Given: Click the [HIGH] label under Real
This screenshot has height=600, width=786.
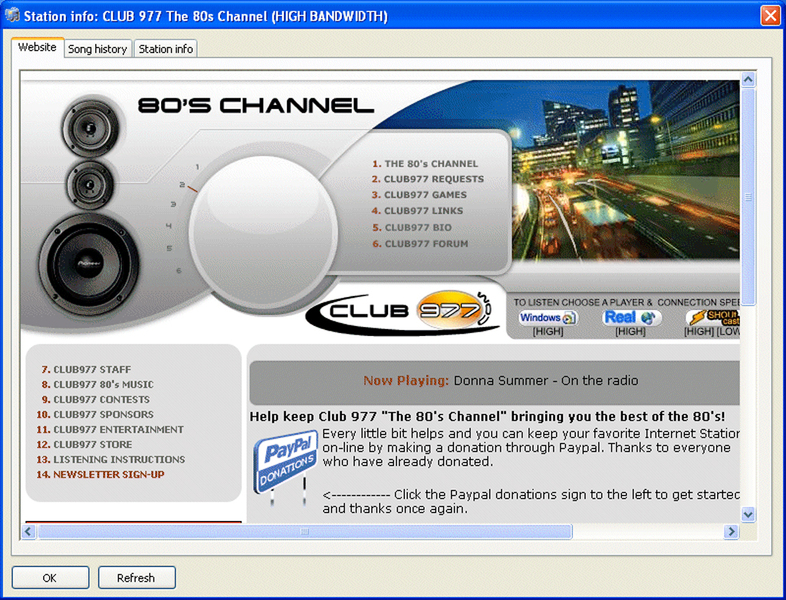Looking at the screenshot, I should tap(631, 332).
